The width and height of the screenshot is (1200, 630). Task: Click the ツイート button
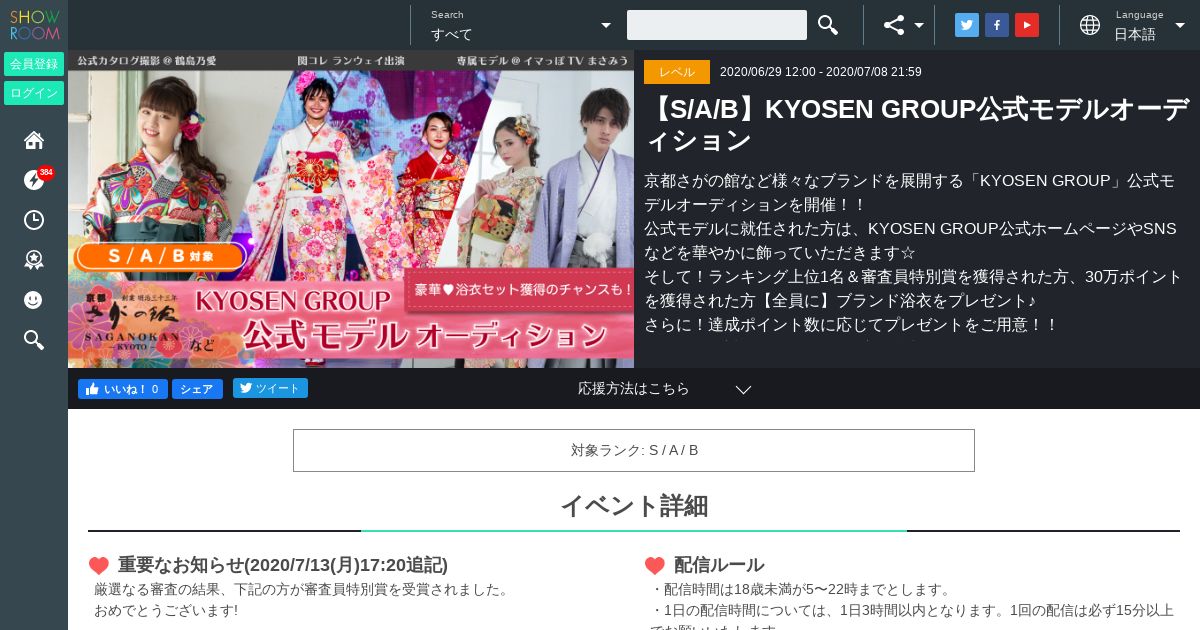pos(270,388)
